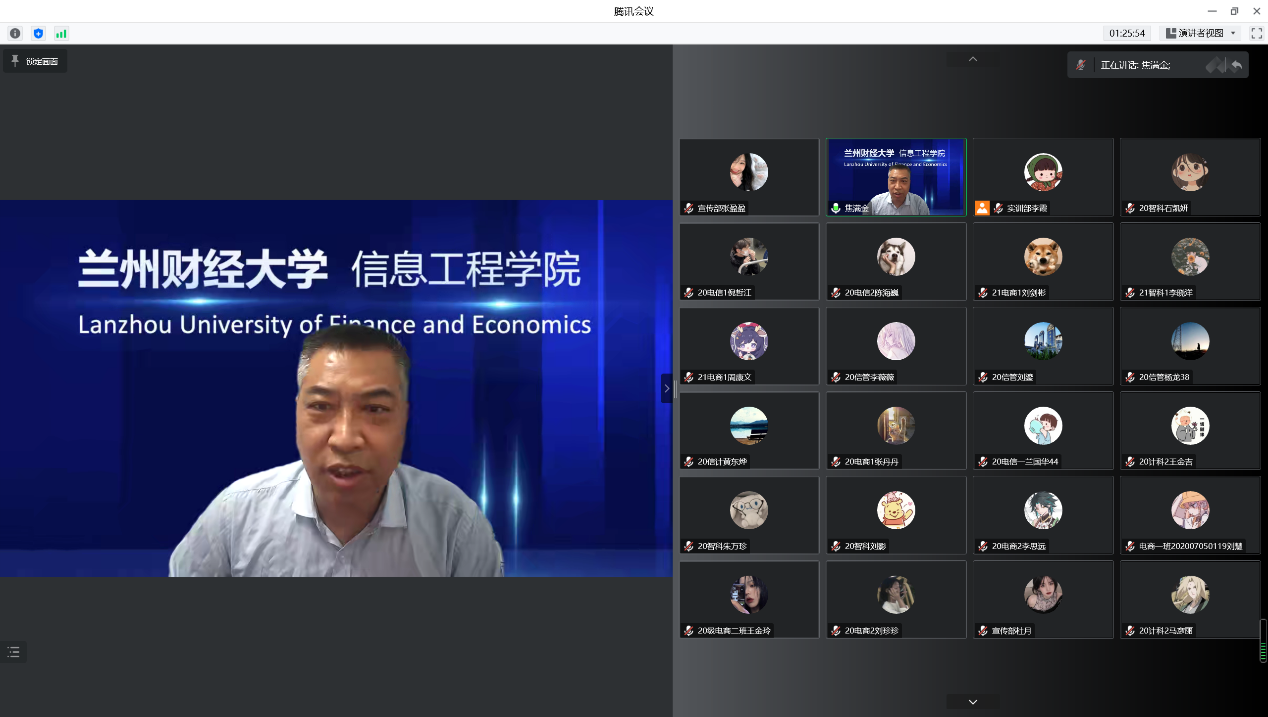Click the 正在讲话 speaking indicator banner
Screen dimensions: 1268x717
coord(1157,65)
